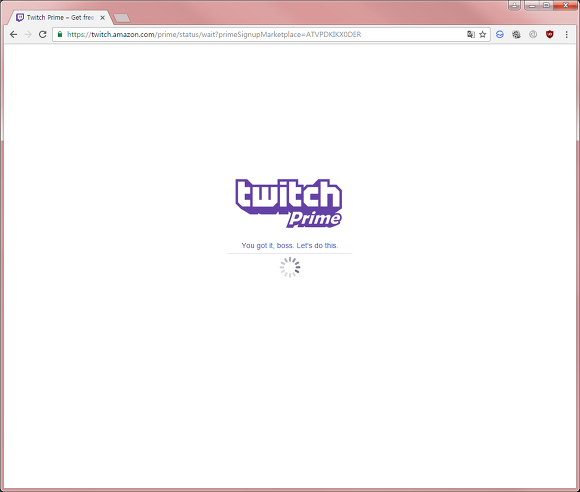
Task: Maximize the Chrome window
Action: click(x=546, y=5)
